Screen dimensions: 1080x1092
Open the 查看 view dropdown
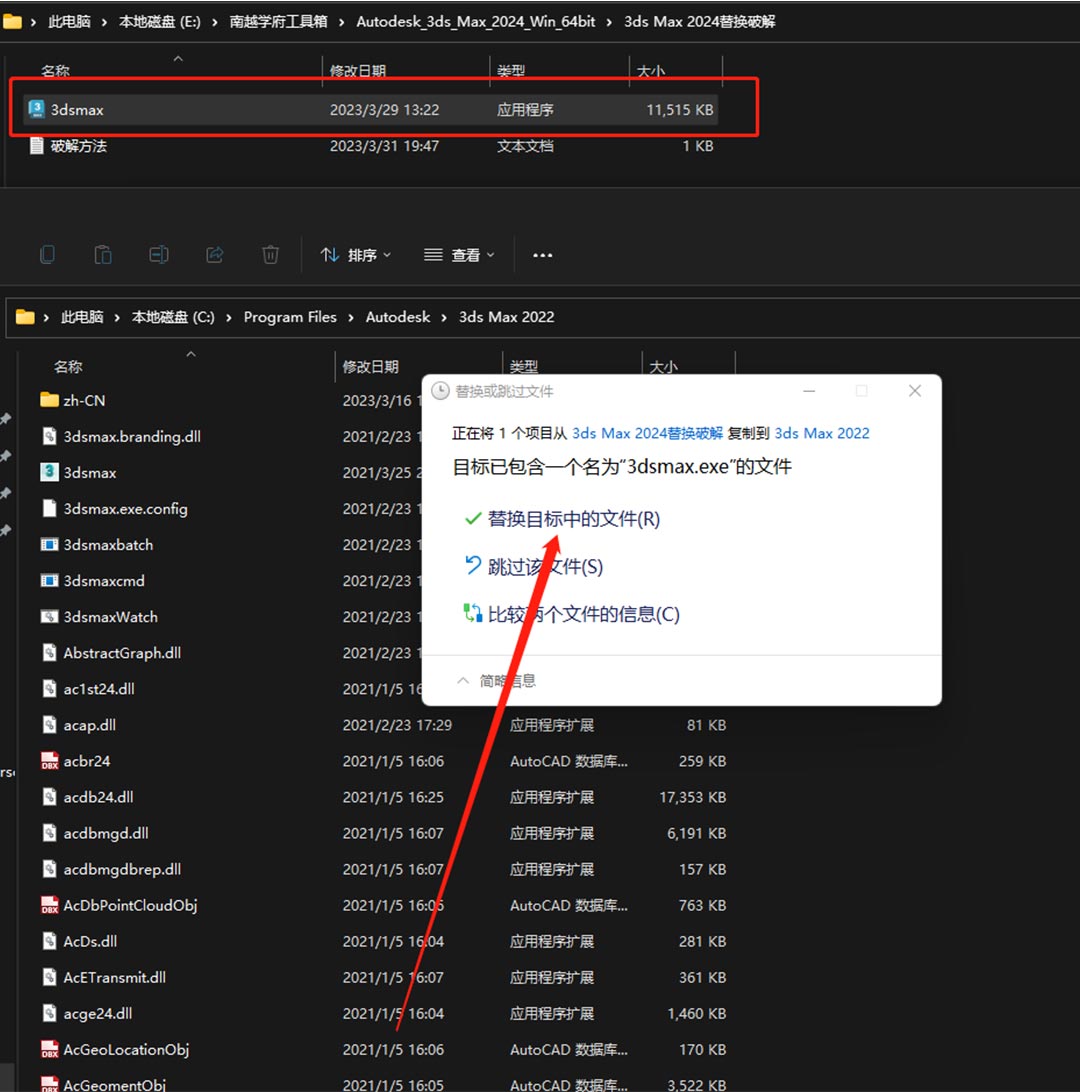[459, 255]
